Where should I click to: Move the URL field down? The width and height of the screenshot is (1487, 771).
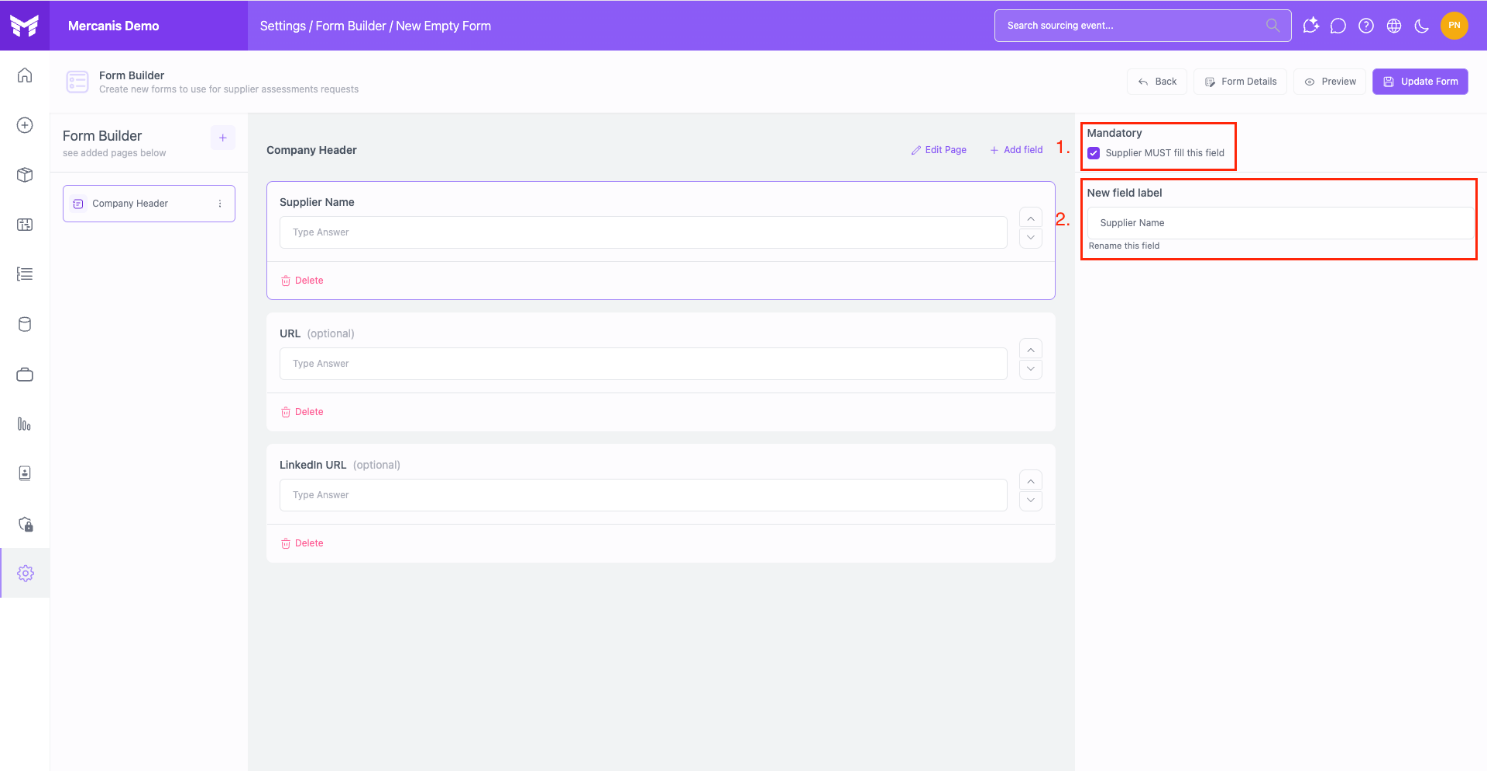1031,370
